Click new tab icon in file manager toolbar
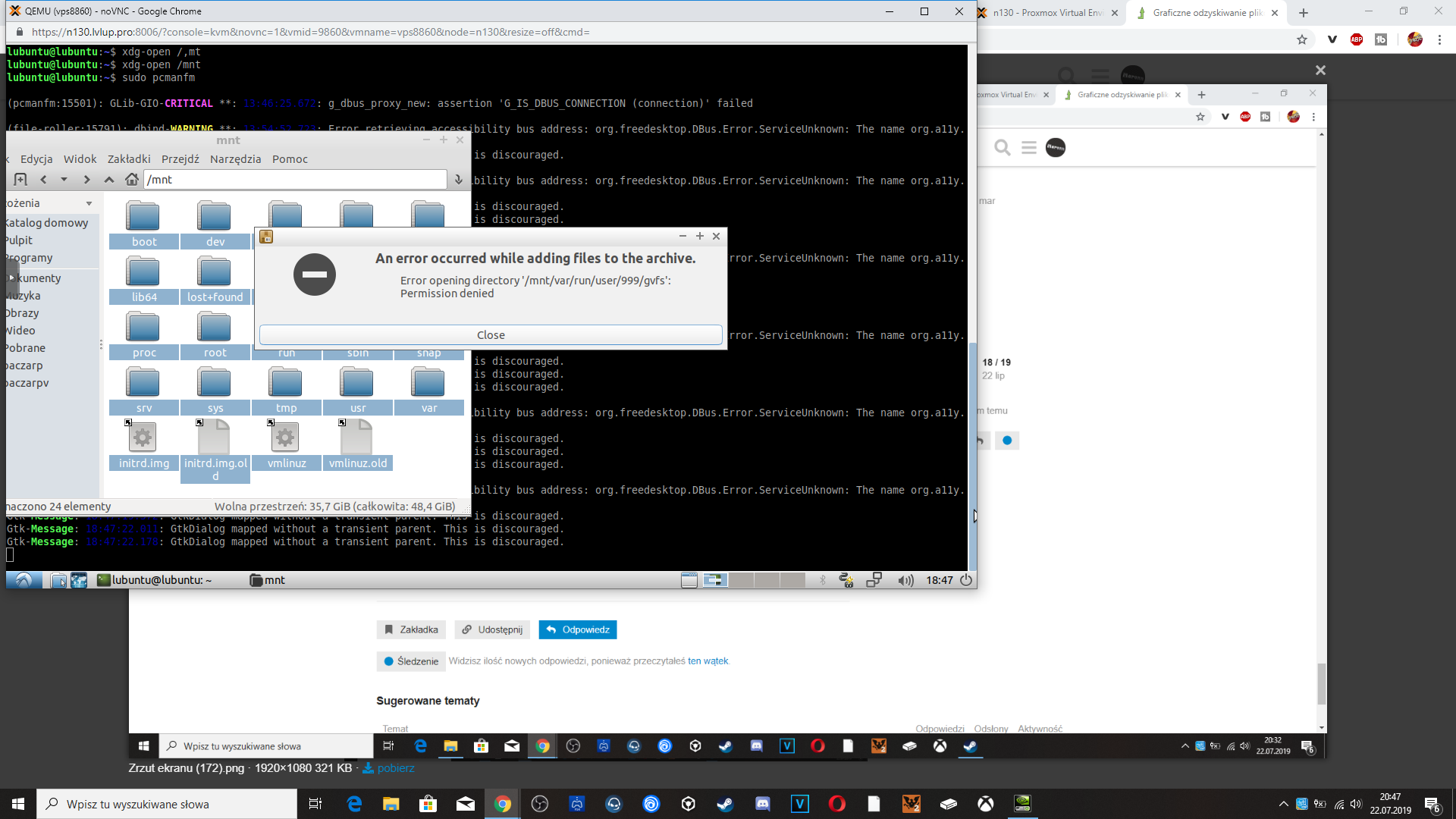This screenshot has height=819, width=1456. (x=20, y=180)
